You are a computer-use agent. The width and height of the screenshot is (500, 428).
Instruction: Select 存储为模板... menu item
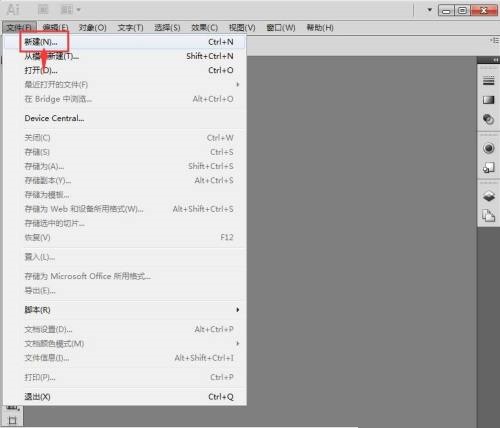[125, 195]
